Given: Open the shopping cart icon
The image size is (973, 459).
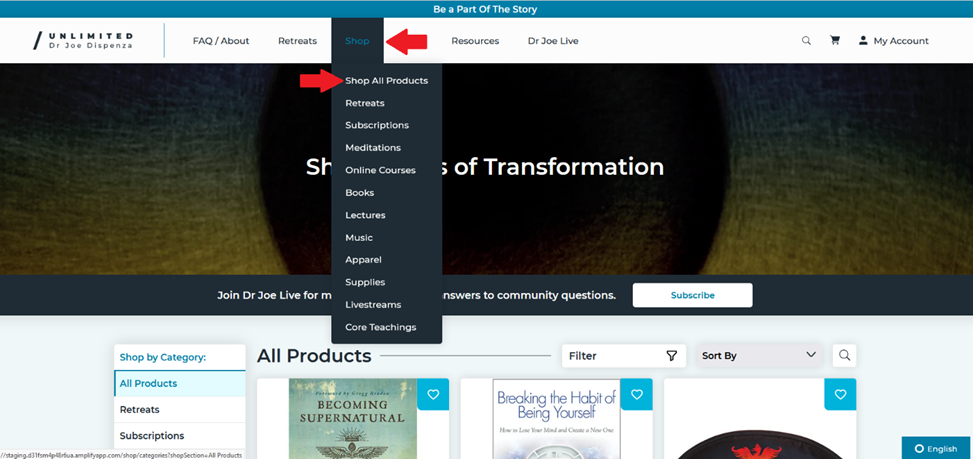Looking at the screenshot, I should point(835,40).
